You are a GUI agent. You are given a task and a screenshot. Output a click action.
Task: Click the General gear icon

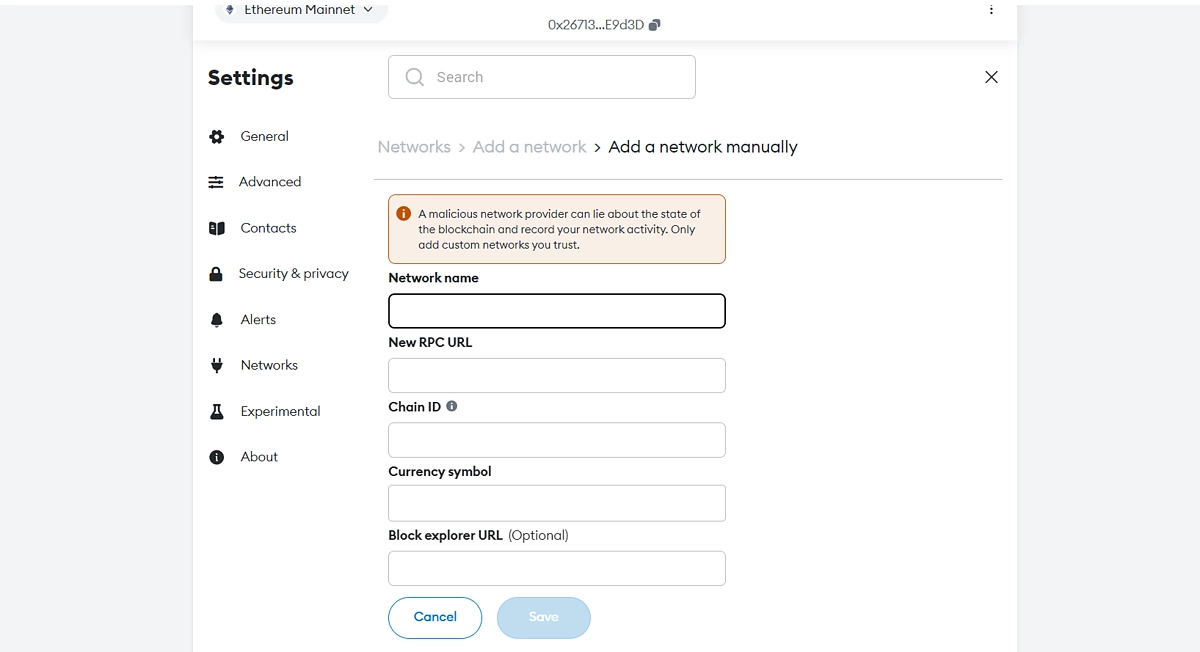point(216,137)
